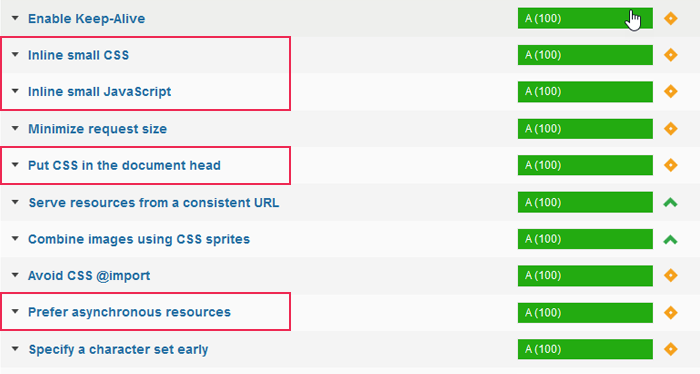Click Combine images CSS sprites grade bar
This screenshot has width=700, height=374.
coord(585,239)
